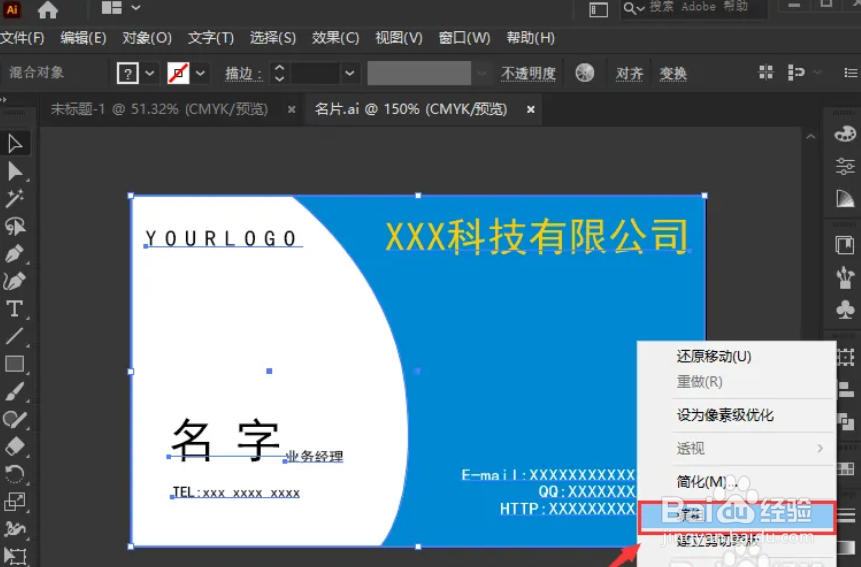The width and height of the screenshot is (861, 567).
Task: Click the 变换 button
Action: 673,73
